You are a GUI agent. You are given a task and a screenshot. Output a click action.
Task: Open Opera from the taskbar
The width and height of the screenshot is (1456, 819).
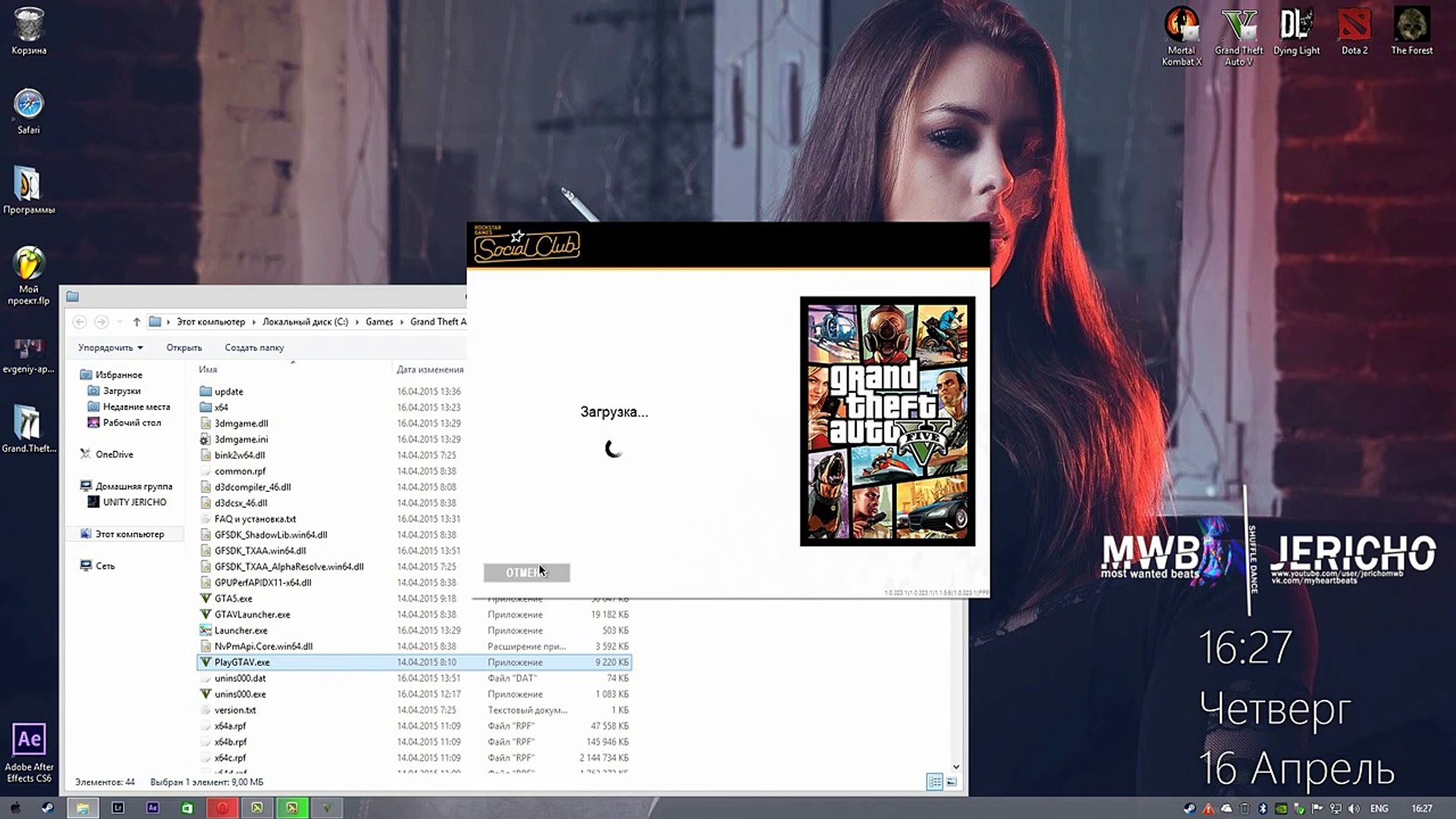(x=222, y=808)
